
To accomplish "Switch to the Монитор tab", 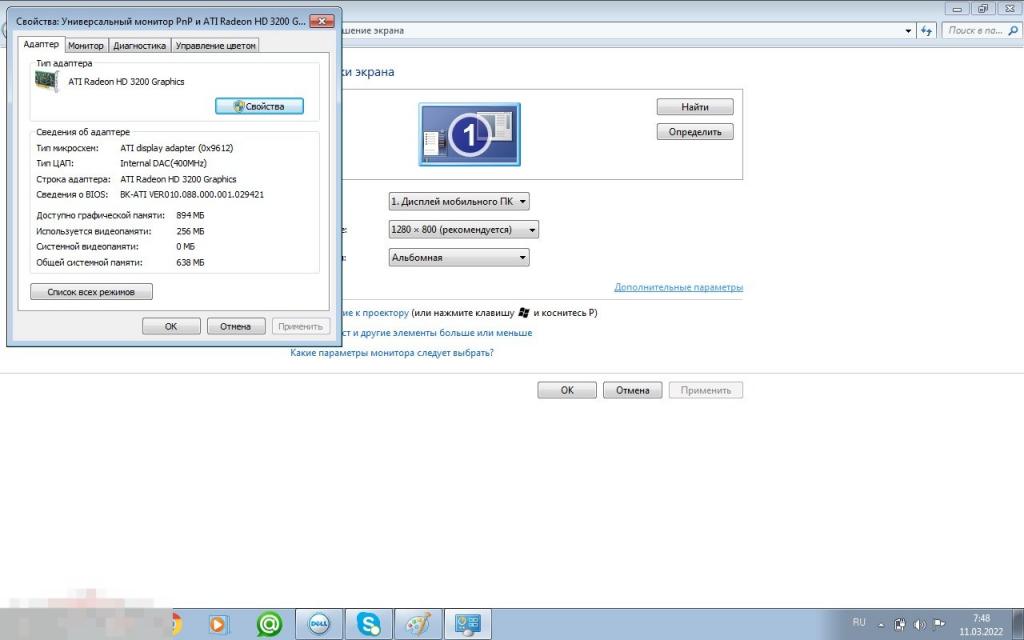I will coord(86,46).
